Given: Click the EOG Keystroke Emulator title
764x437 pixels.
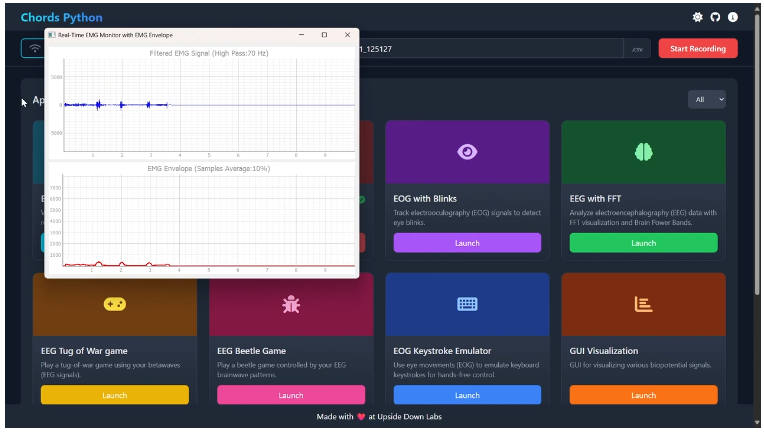Looking at the screenshot, I should click(x=442, y=351).
